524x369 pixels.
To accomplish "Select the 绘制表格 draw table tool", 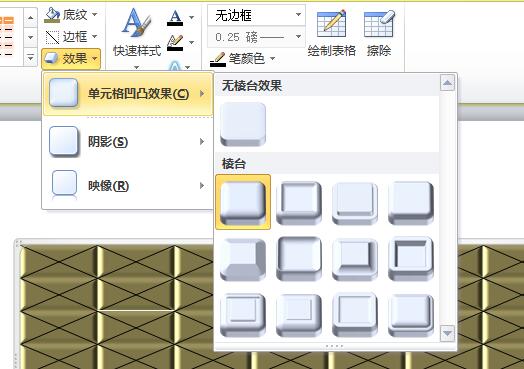I will (x=332, y=33).
